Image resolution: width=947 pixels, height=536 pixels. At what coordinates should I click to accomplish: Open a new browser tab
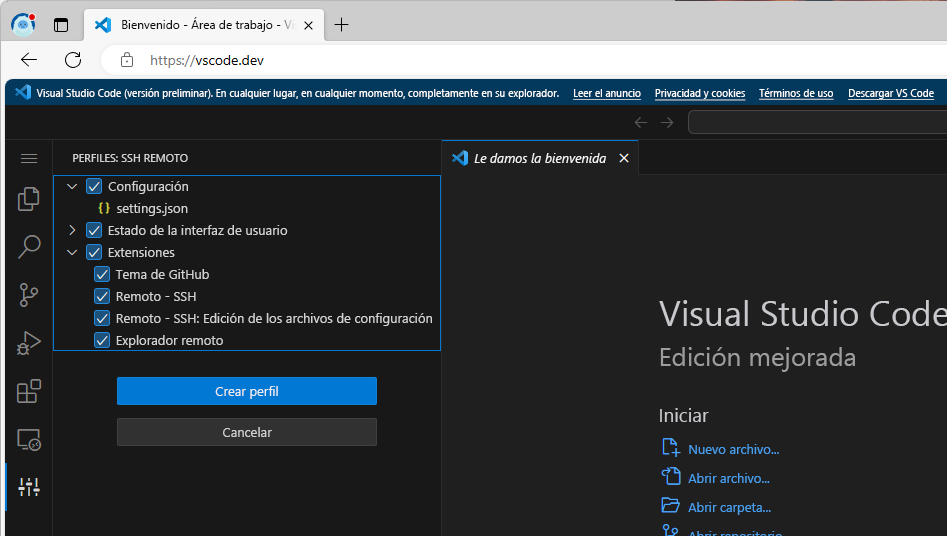point(341,25)
